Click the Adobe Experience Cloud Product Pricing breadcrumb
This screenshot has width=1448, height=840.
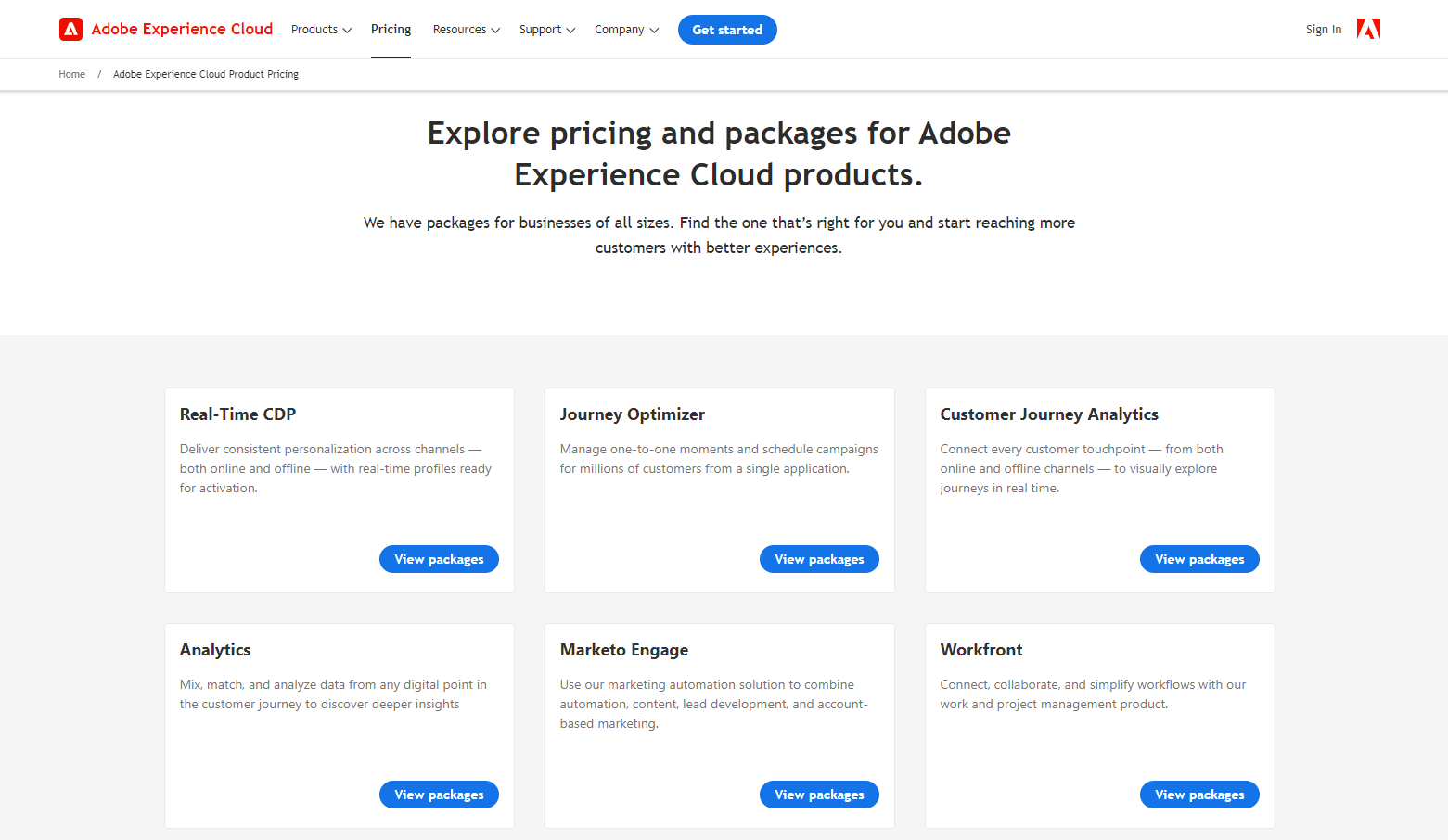tap(205, 74)
